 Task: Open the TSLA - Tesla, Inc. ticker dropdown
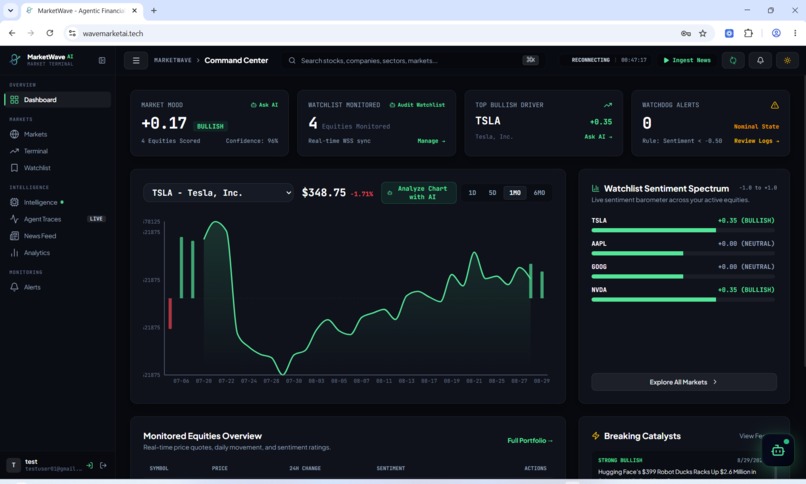218,193
